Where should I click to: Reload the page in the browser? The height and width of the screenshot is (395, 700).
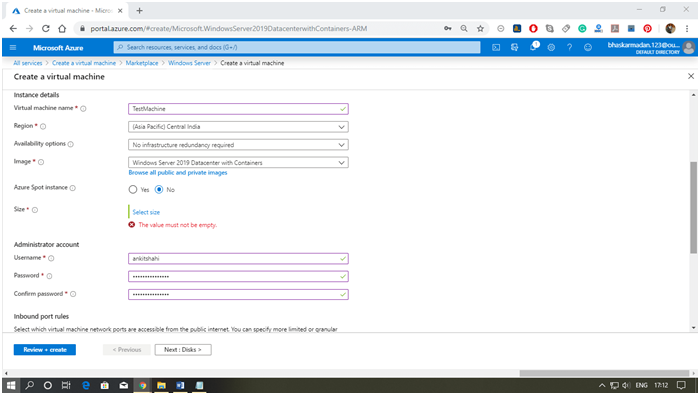point(46,29)
